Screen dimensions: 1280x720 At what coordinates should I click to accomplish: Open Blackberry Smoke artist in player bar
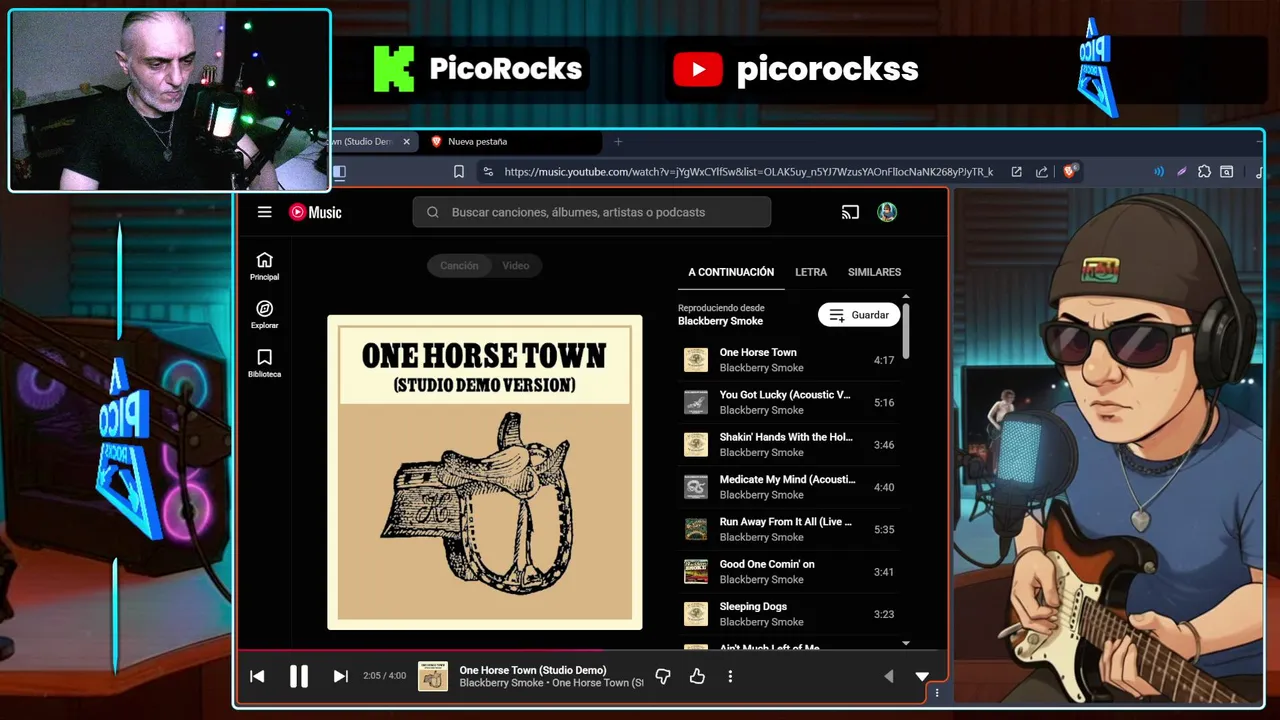click(501, 683)
